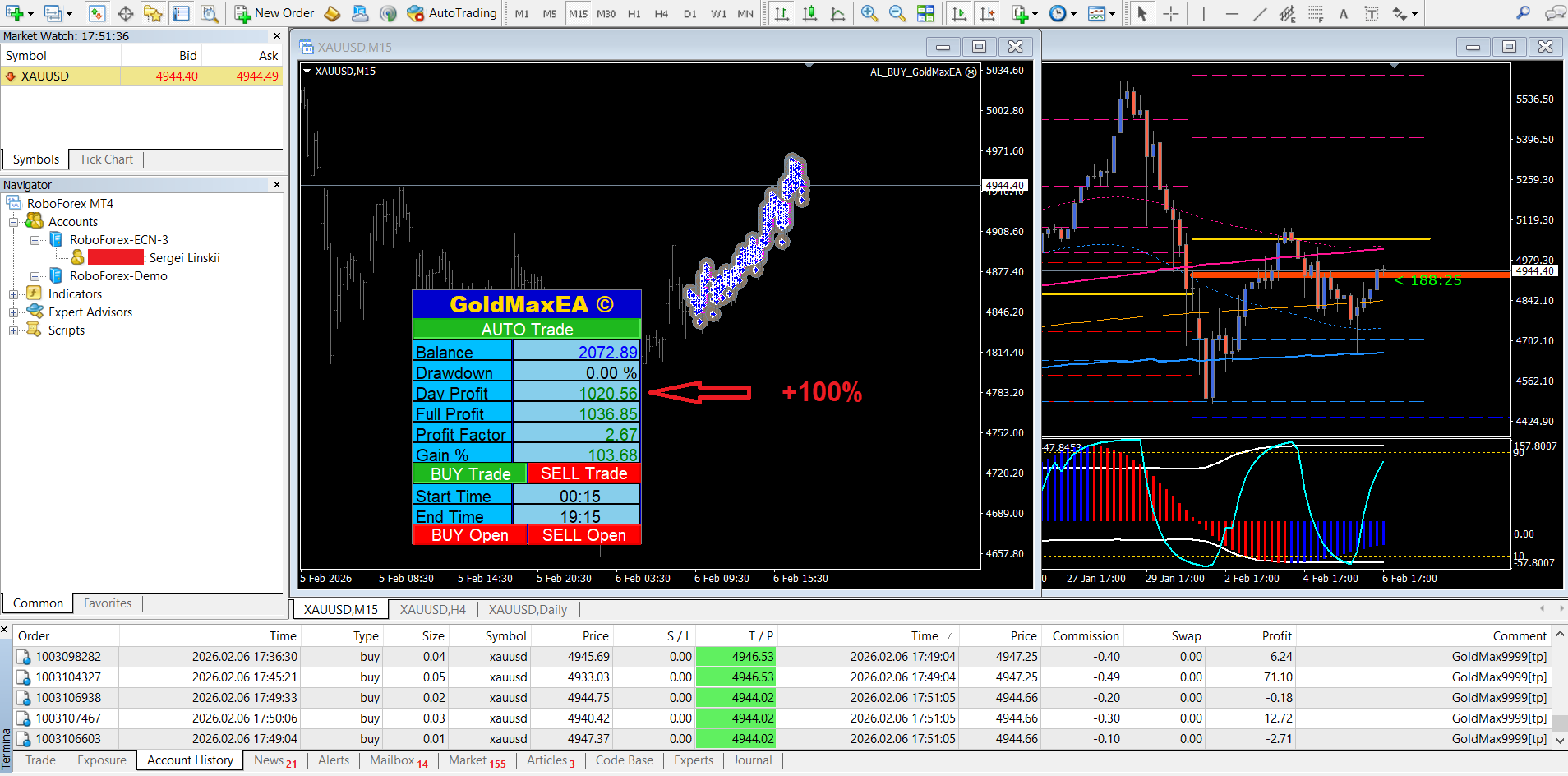Toggle chart Auto Scroll icon

(x=958, y=13)
